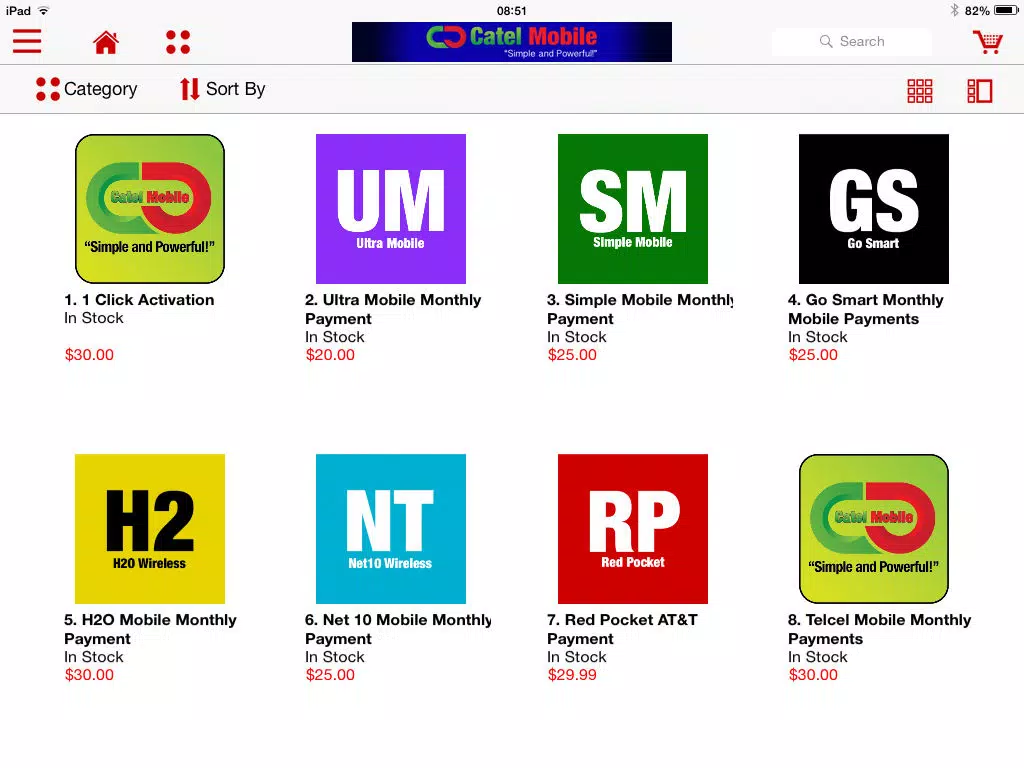1024x768 pixels.
Task: Expand the Category filter
Action: [86, 89]
